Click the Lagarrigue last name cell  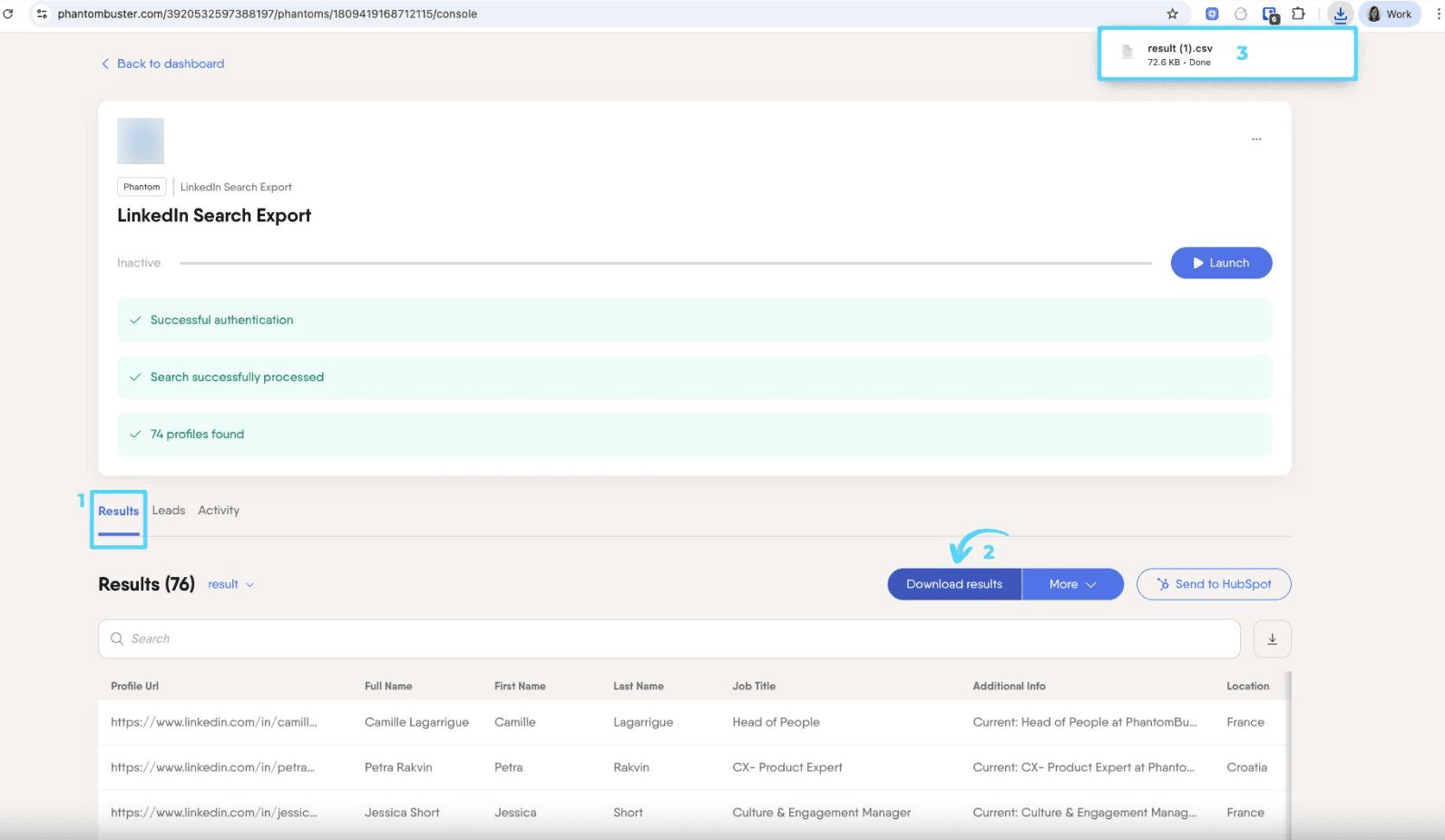coord(643,722)
